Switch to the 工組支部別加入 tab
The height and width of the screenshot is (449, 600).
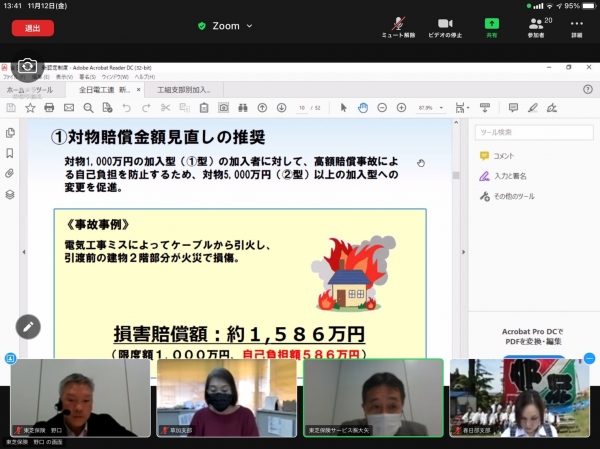(187, 89)
